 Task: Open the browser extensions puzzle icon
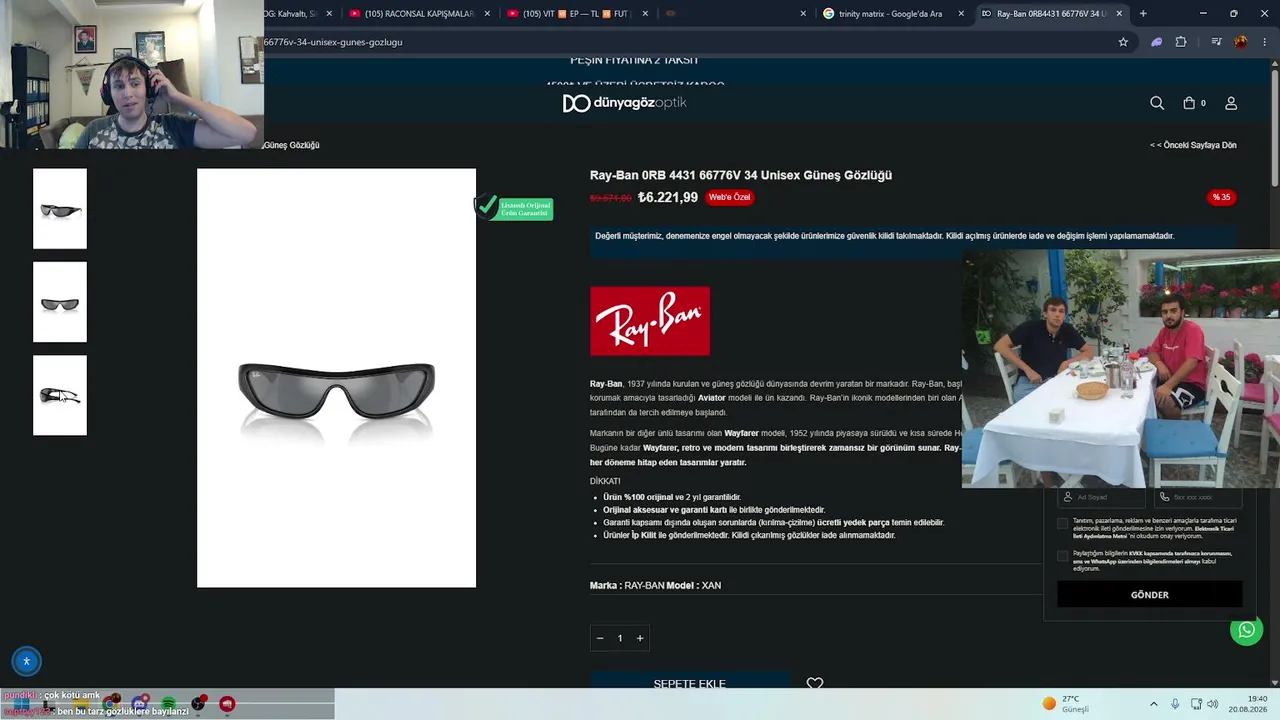coord(1181,42)
